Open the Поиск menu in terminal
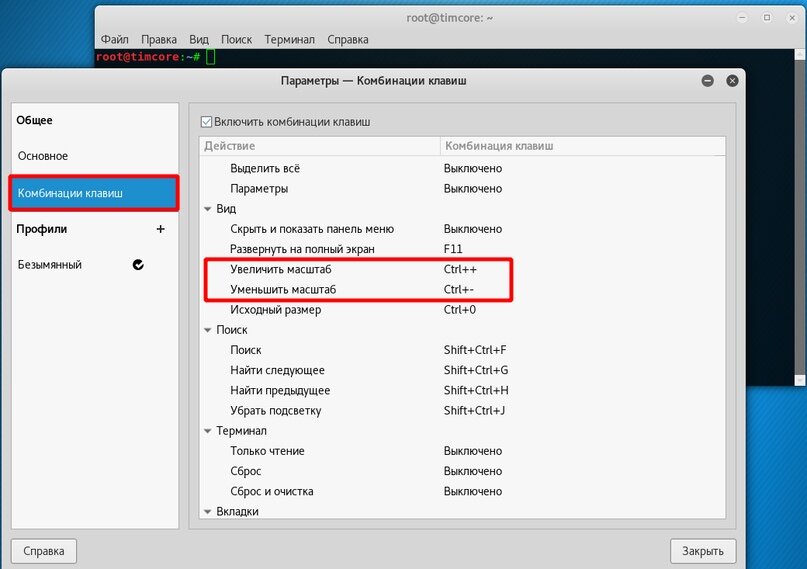This screenshot has width=807, height=569. pos(236,40)
